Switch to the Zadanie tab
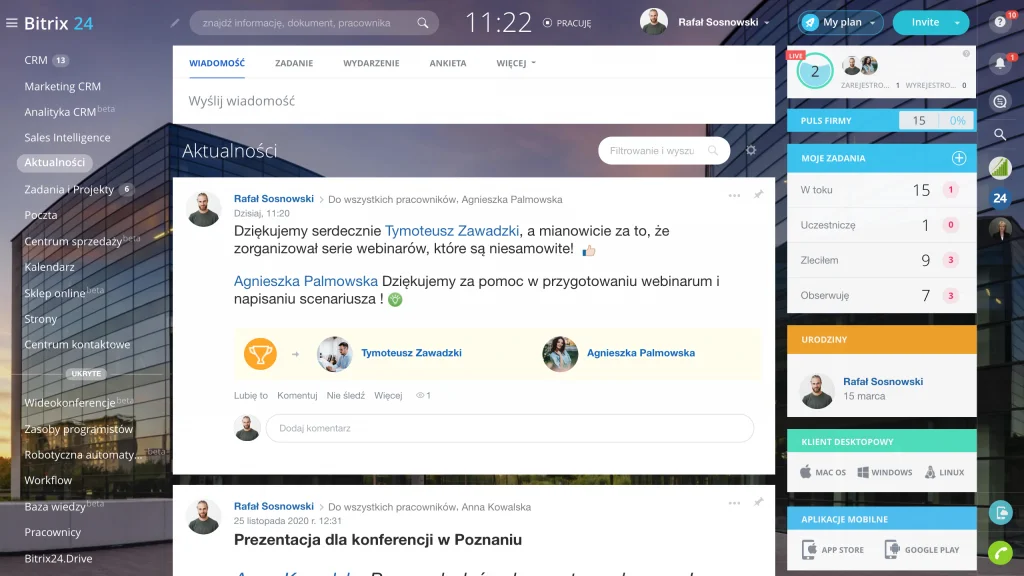1024x576 pixels. [294, 63]
